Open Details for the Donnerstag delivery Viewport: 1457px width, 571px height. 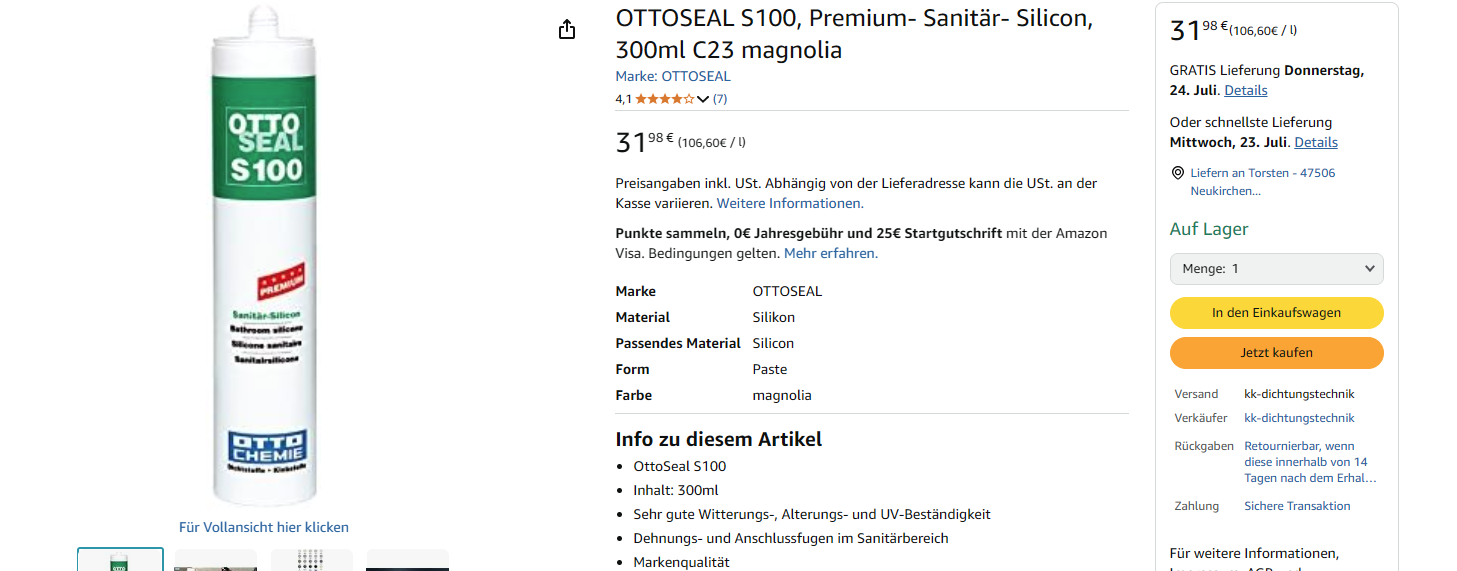(1246, 90)
